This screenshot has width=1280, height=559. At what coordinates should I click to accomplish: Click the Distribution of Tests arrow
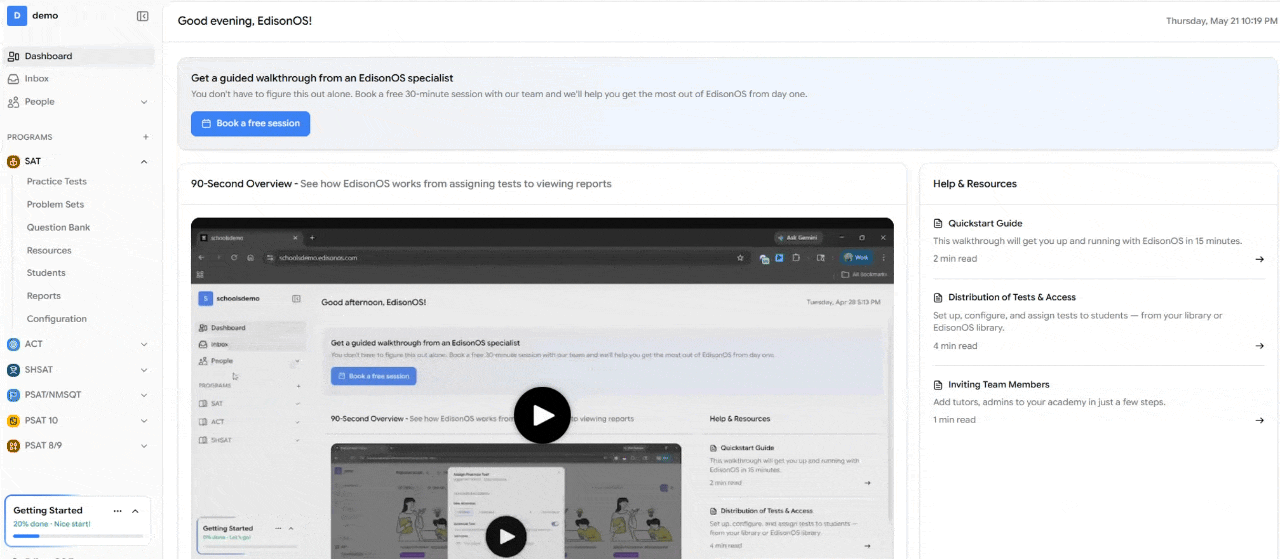[x=1259, y=346]
